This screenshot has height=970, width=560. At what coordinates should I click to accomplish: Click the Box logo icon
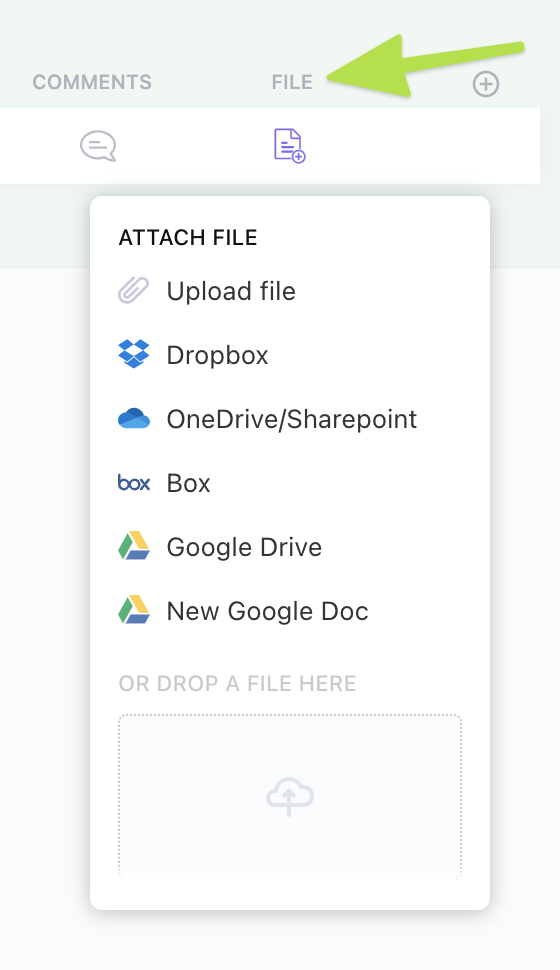point(134,483)
